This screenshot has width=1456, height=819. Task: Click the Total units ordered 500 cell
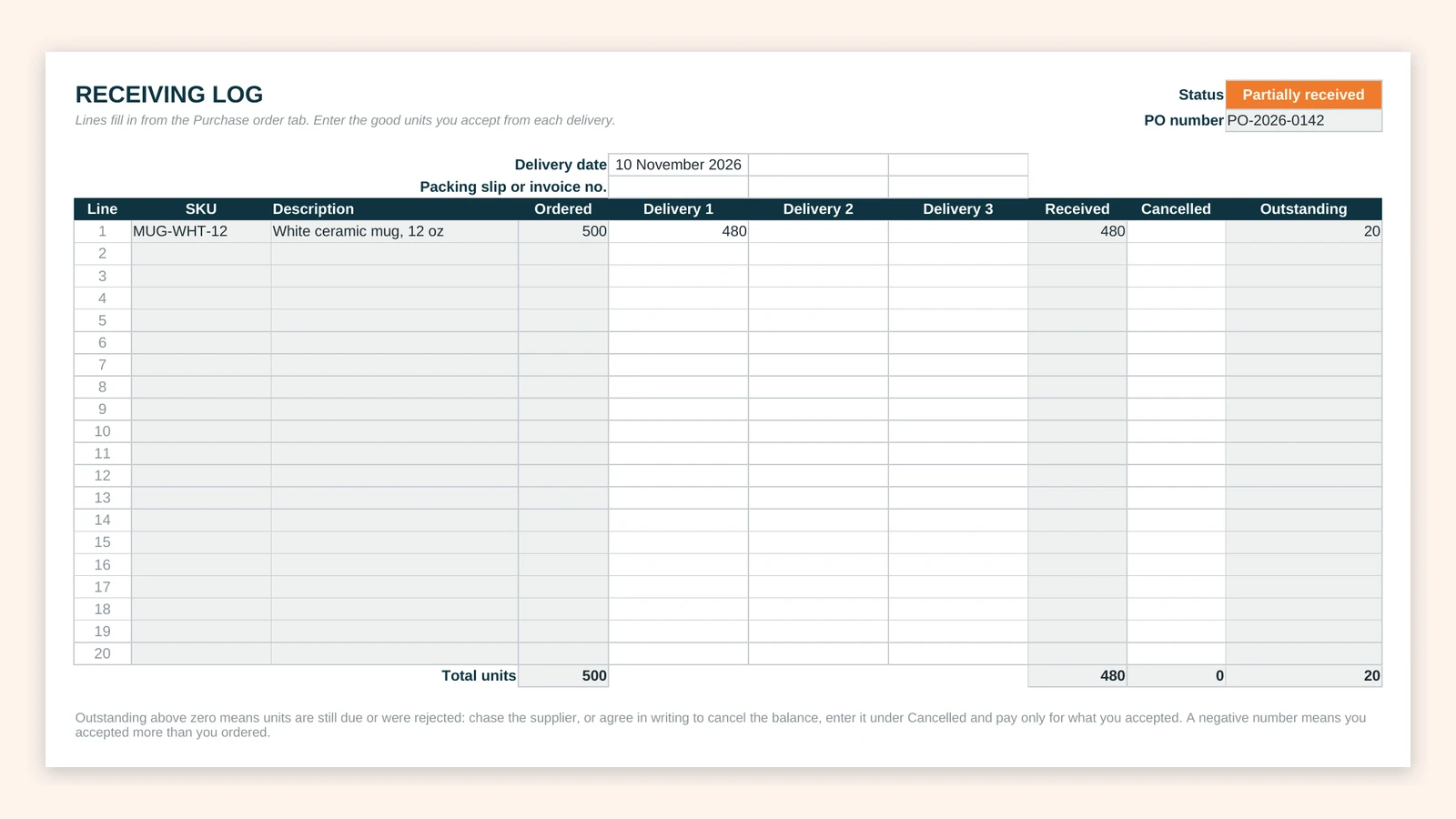tap(563, 676)
